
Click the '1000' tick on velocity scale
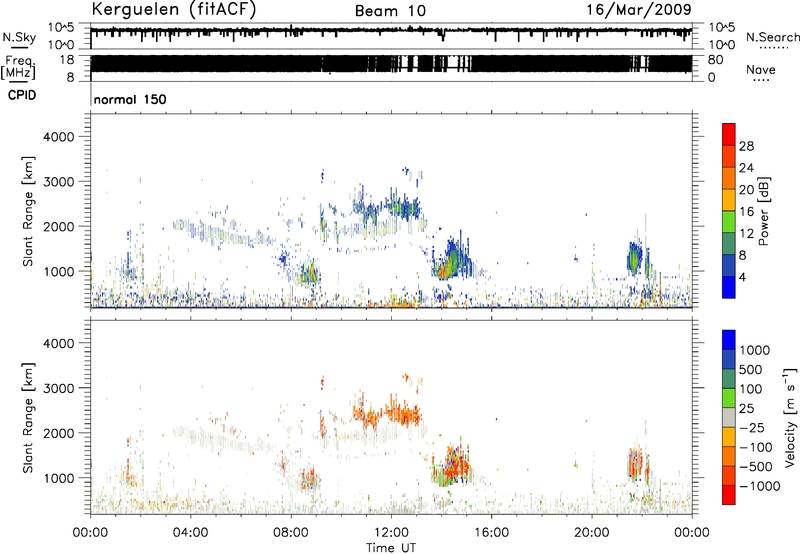pyautogui.click(x=754, y=350)
